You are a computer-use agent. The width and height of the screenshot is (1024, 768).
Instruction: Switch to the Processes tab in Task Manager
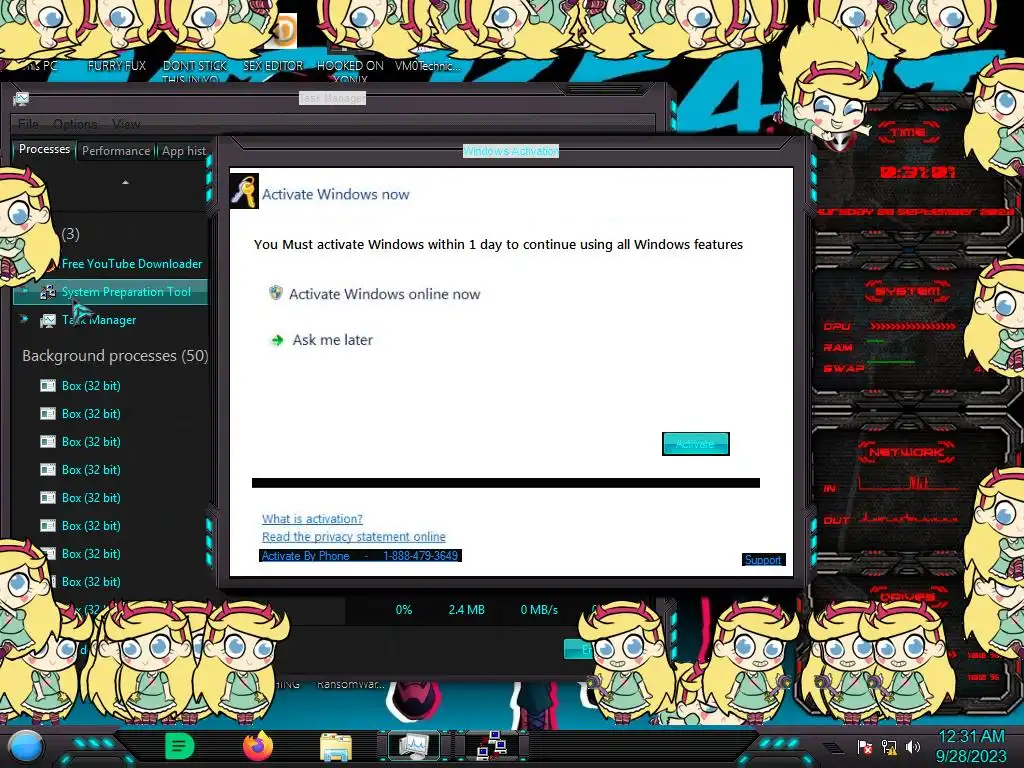pos(44,150)
